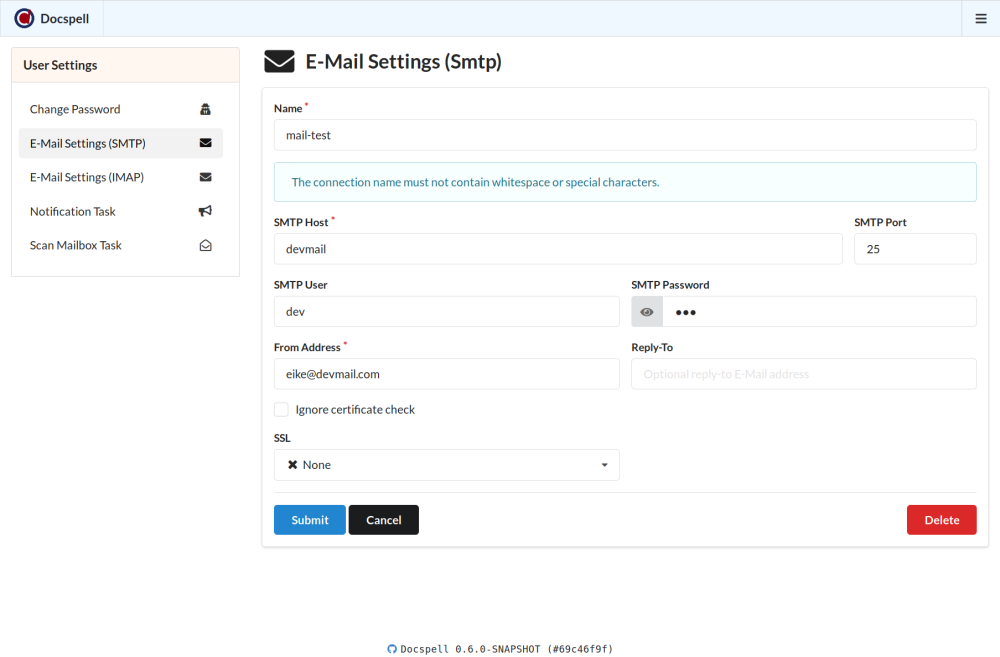Click the Change Password user-secret icon
This screenshot has height=657, width=1000.
[x=205, y=109]
